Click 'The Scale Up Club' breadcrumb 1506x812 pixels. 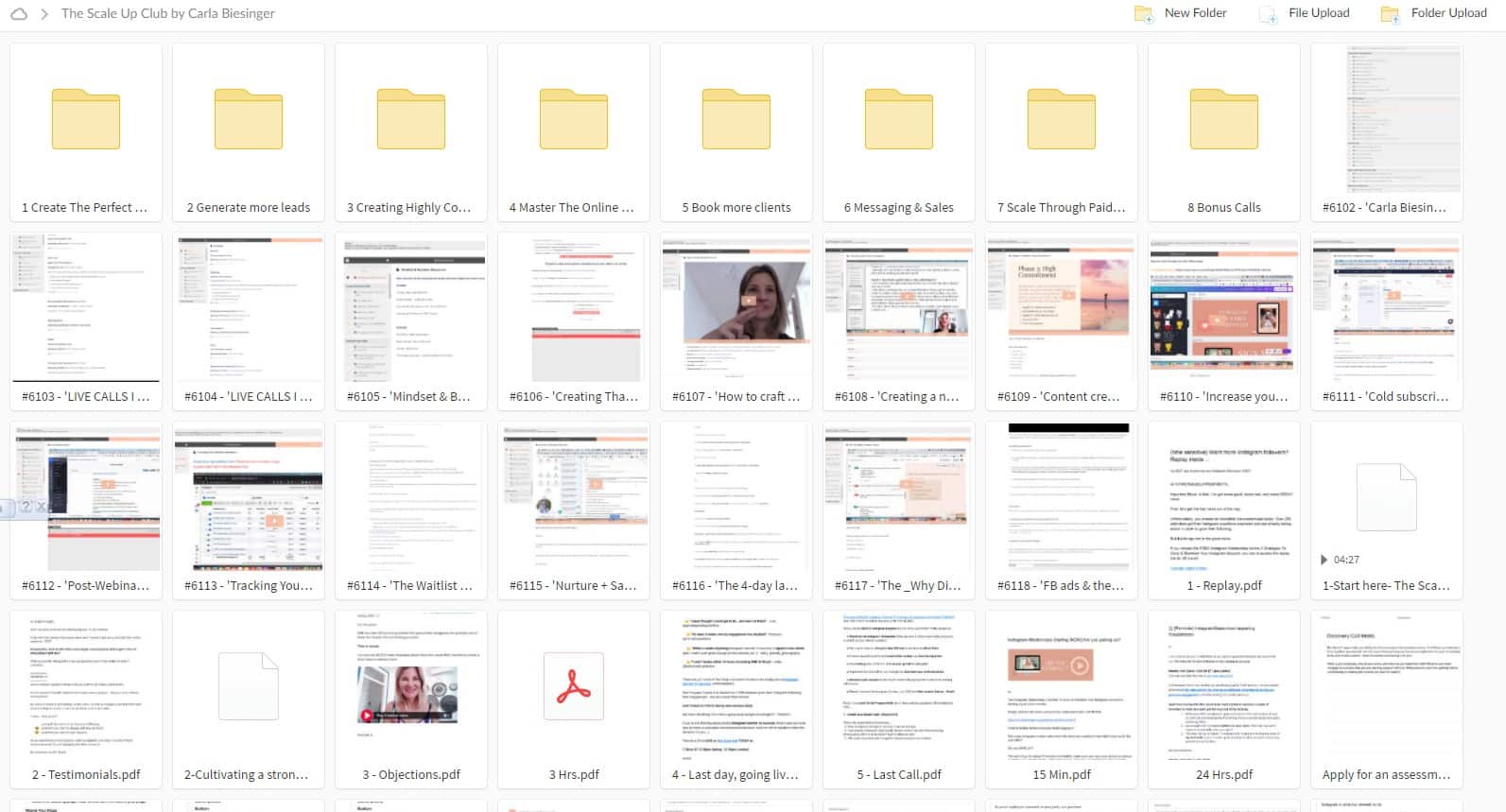168,14
